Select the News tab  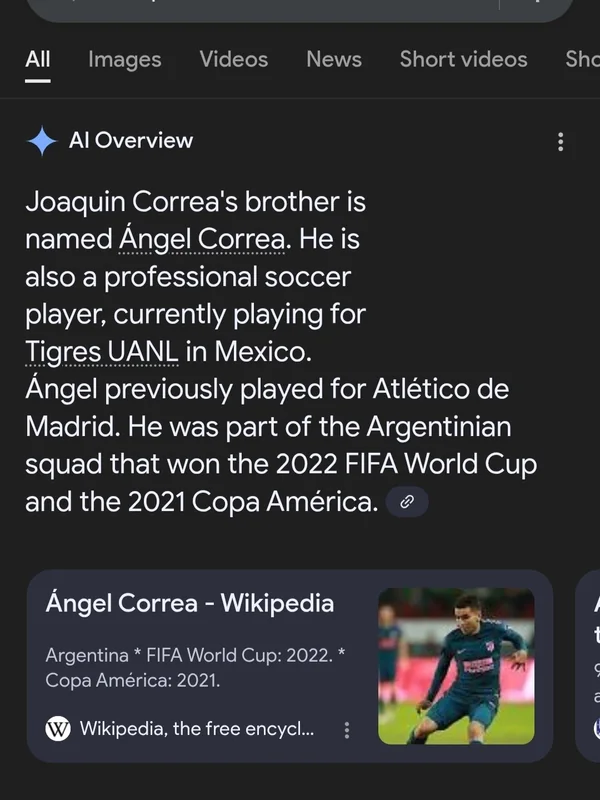(x=334, y=59)
